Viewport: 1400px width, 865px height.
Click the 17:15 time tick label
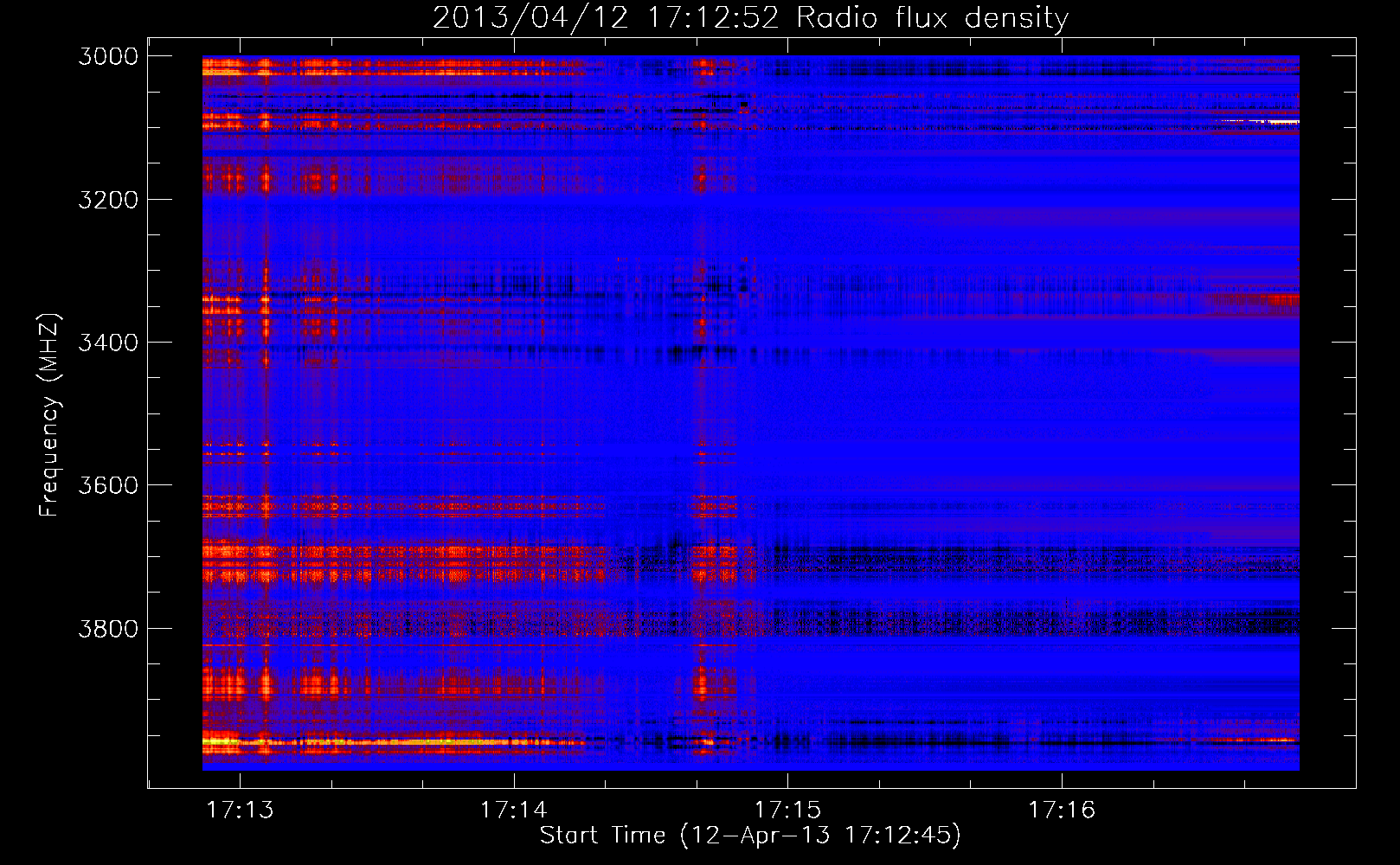coord(787,810)
